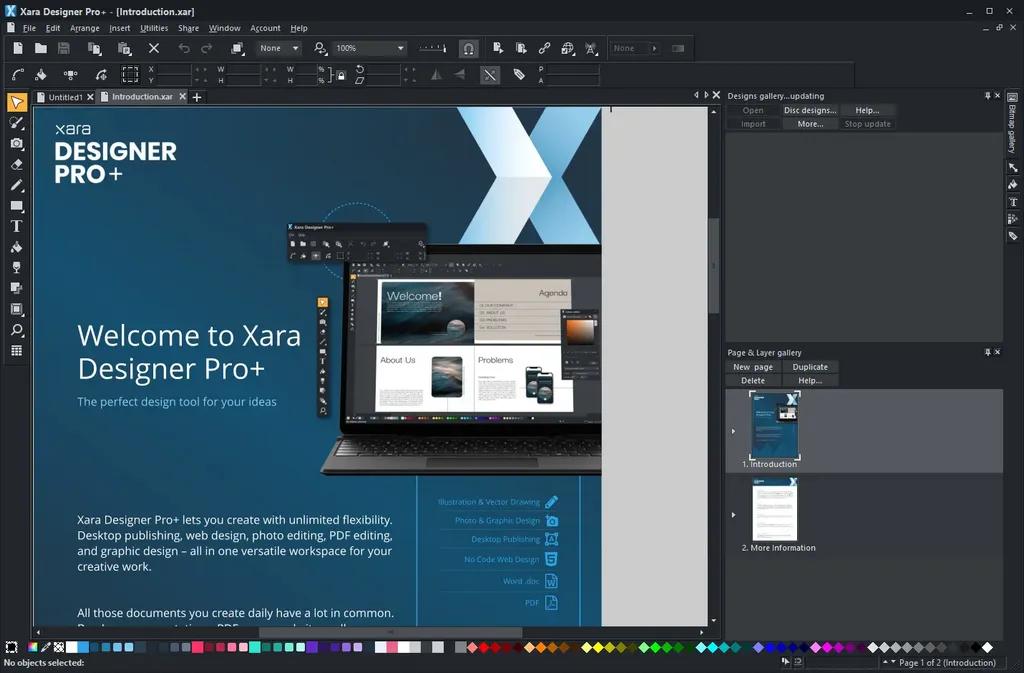
Task: Click the next document tab arrow
Action: tap(706, 95)
